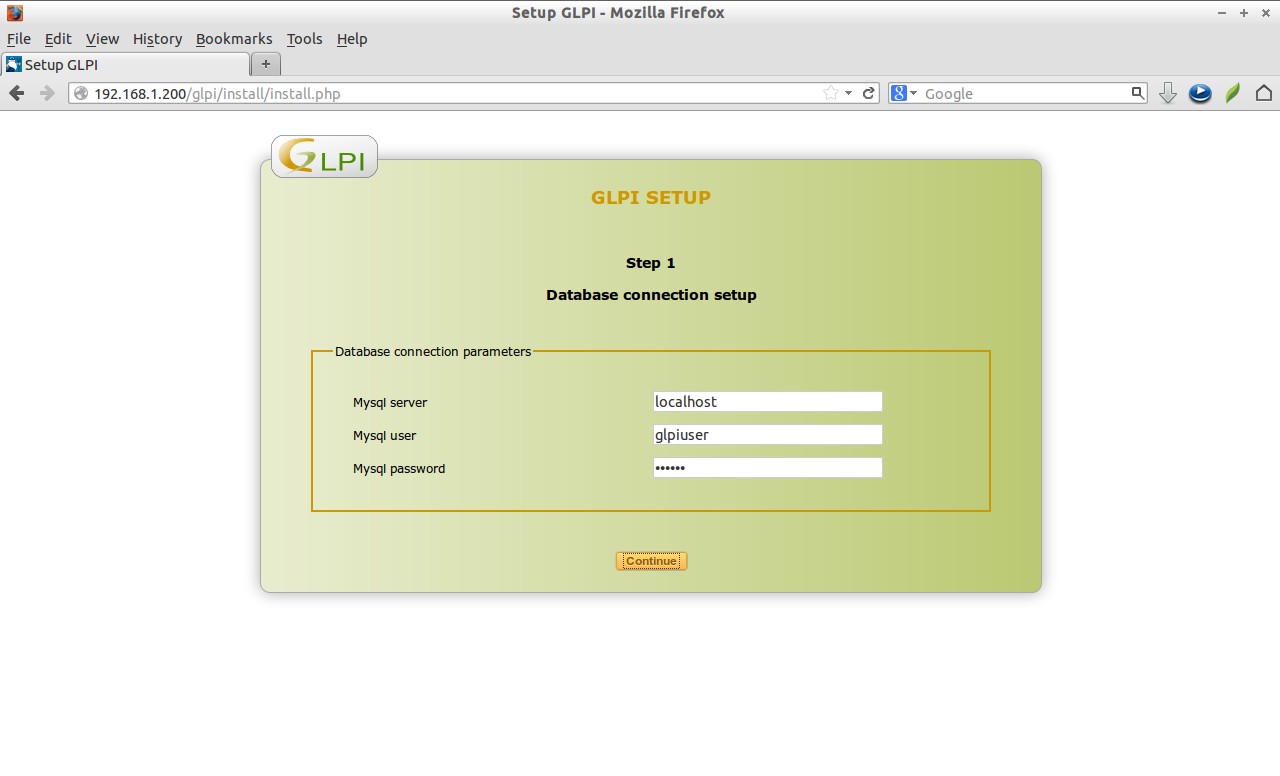Focus the Mysql server input field
The image size is (1280, 776).
coord(767,401)
